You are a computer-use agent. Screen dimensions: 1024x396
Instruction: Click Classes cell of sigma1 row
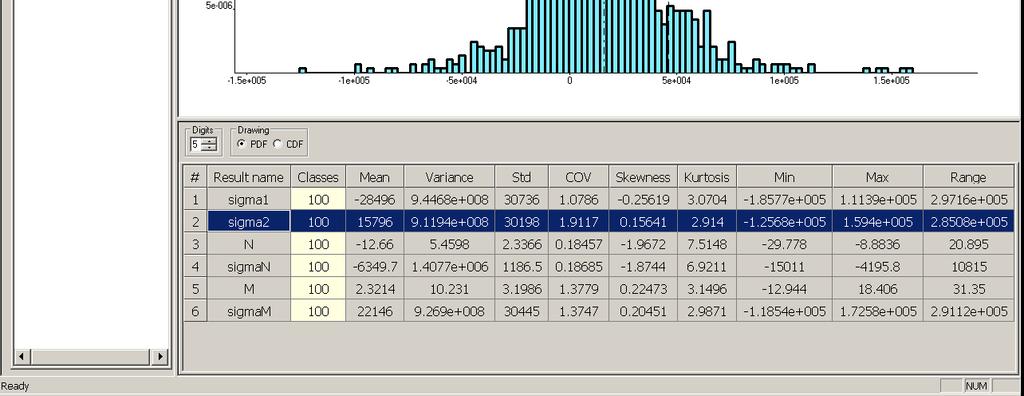(318, 200)
